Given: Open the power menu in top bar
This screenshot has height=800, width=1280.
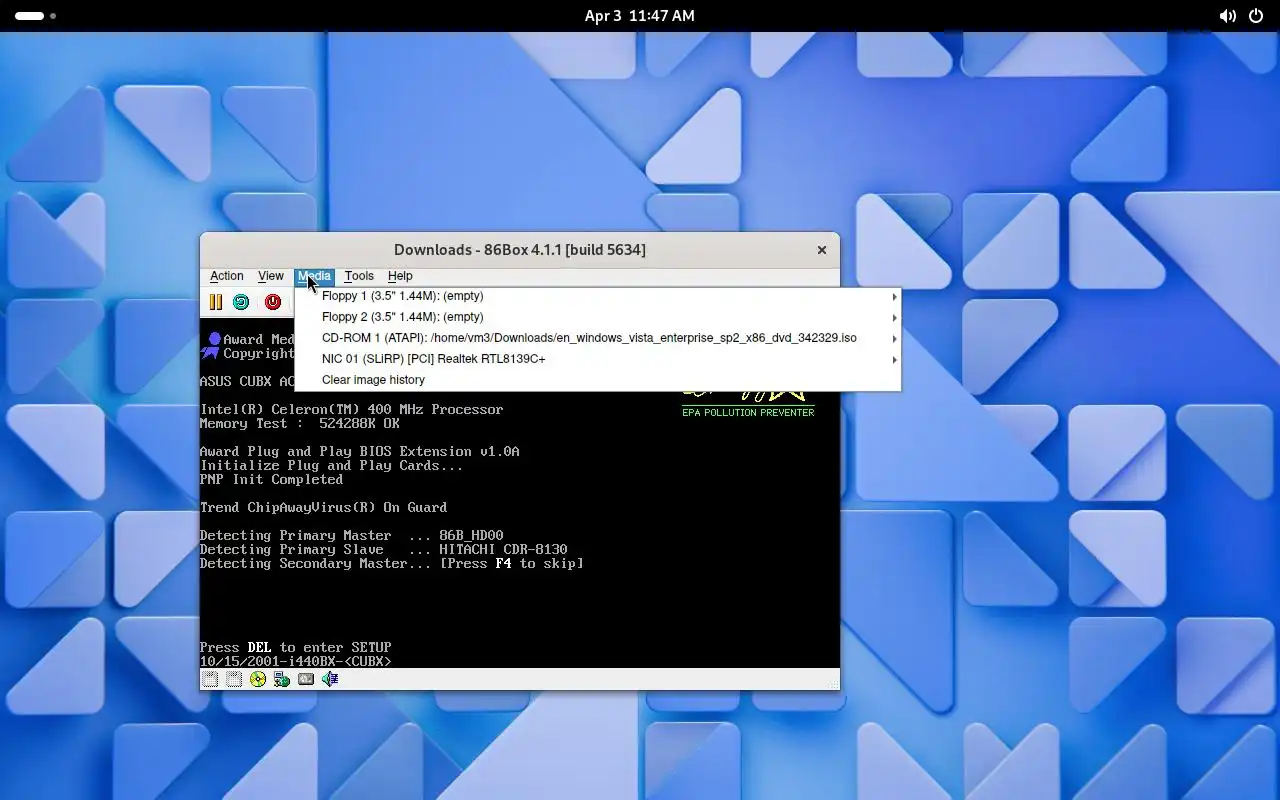Looking at the screenshot, I should tap(1256, 16).
